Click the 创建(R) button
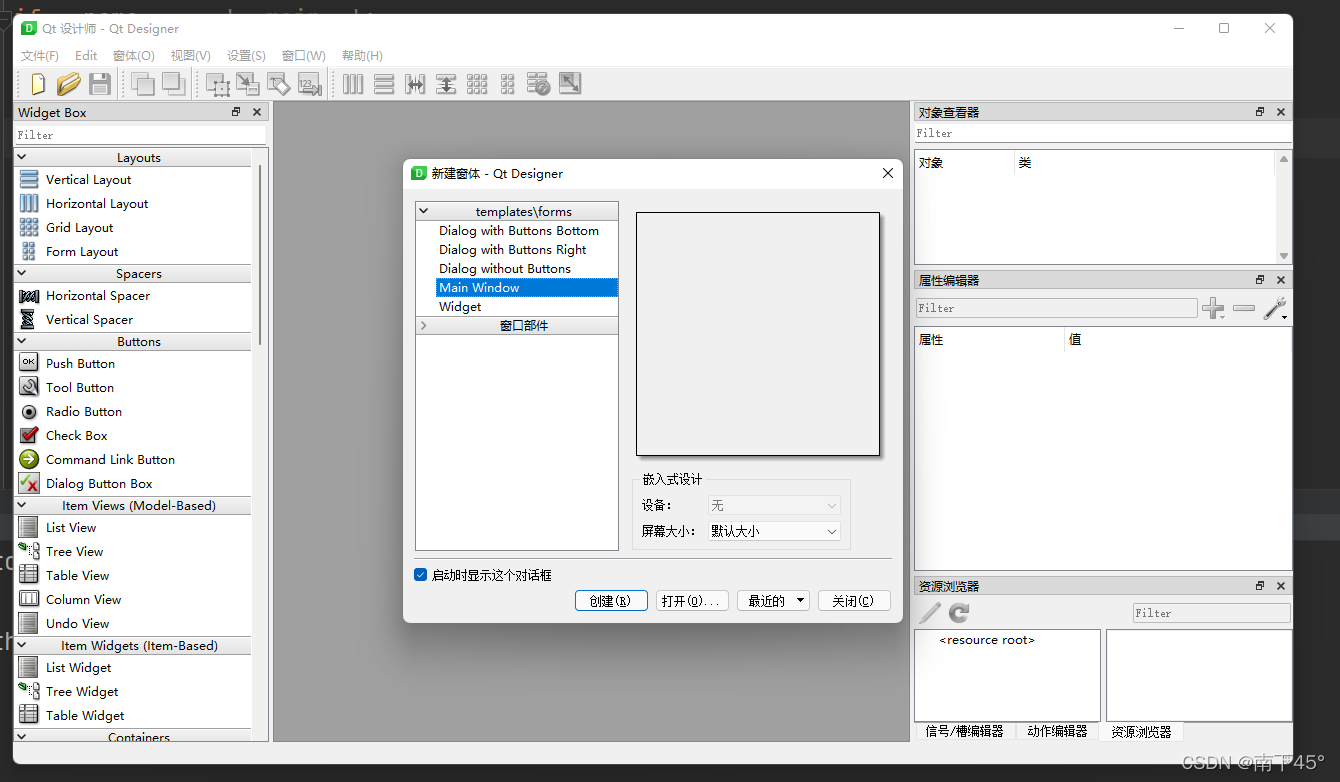This screenshot has height=782, width=1340. coord(611,601)
